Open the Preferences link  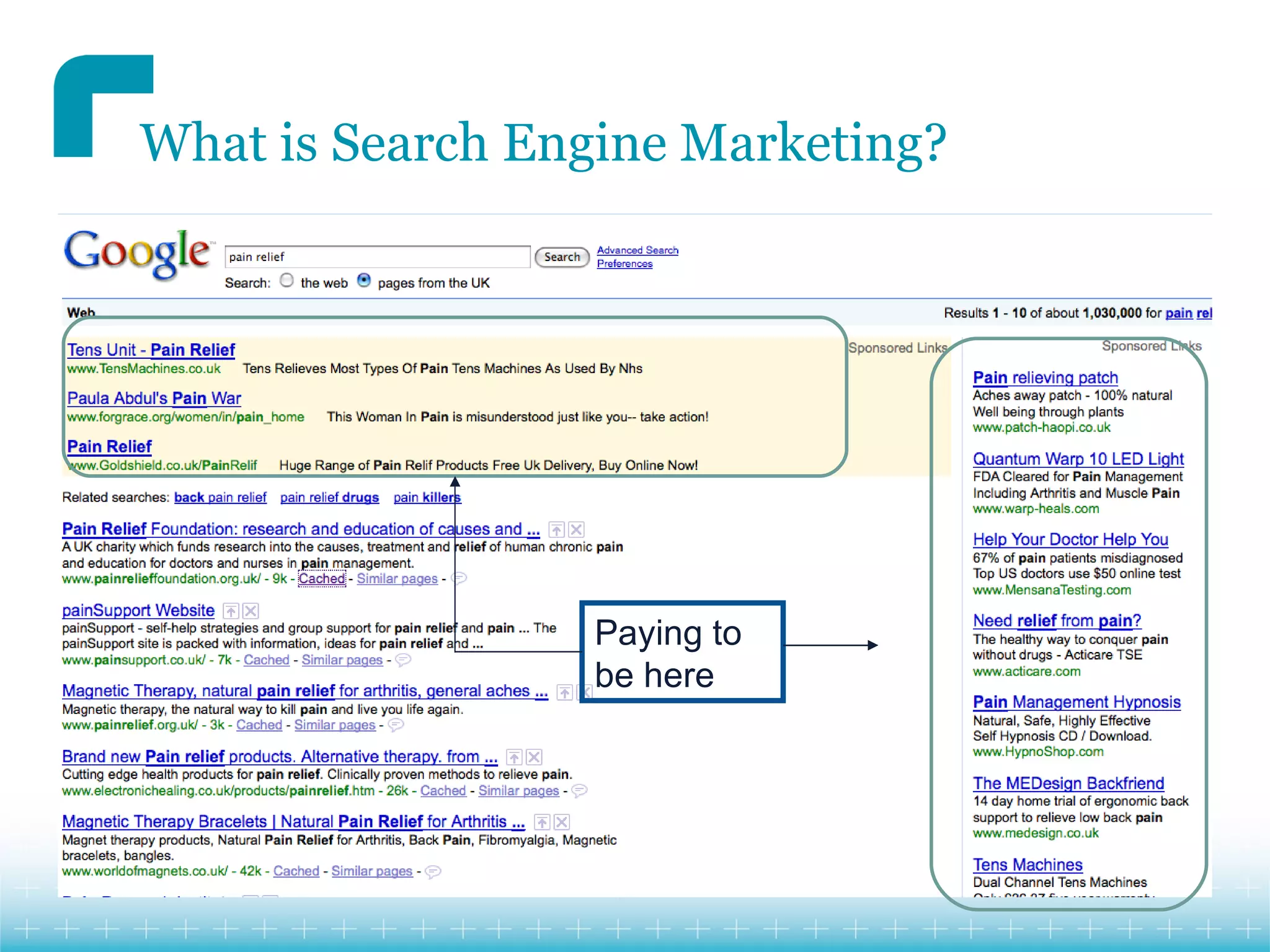click(624, 264)
